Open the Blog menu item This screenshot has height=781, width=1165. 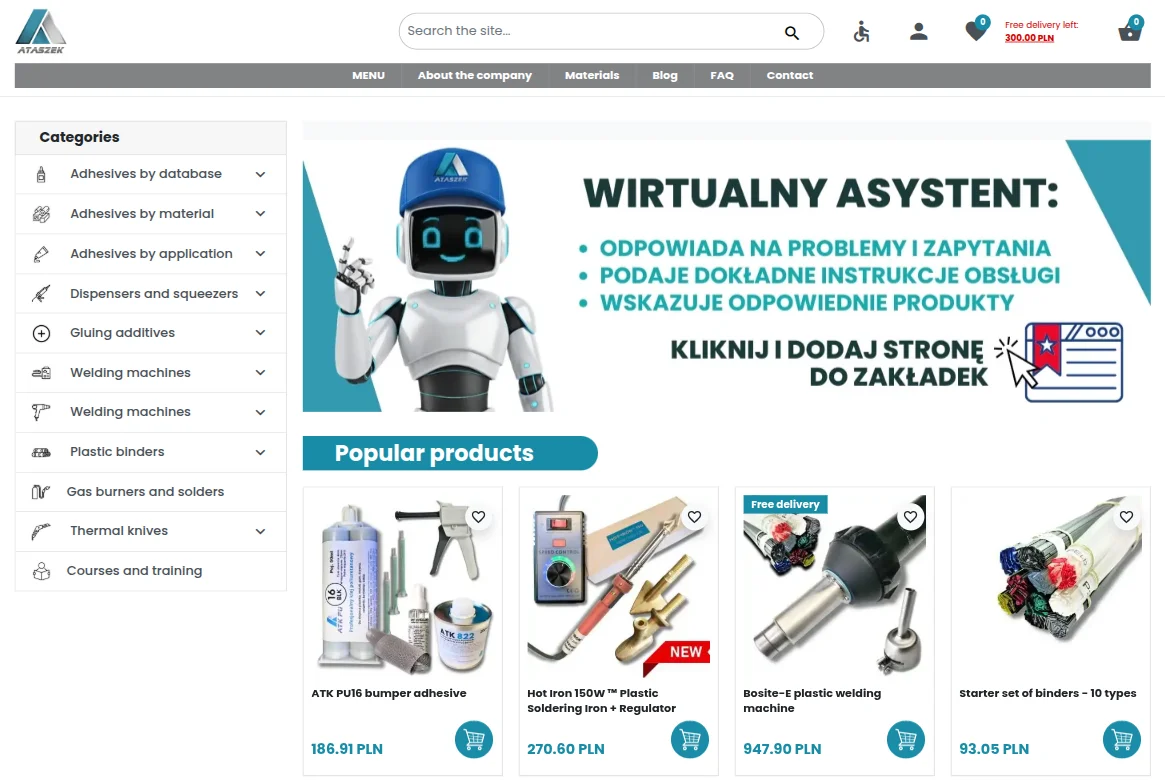pos(665,75)
